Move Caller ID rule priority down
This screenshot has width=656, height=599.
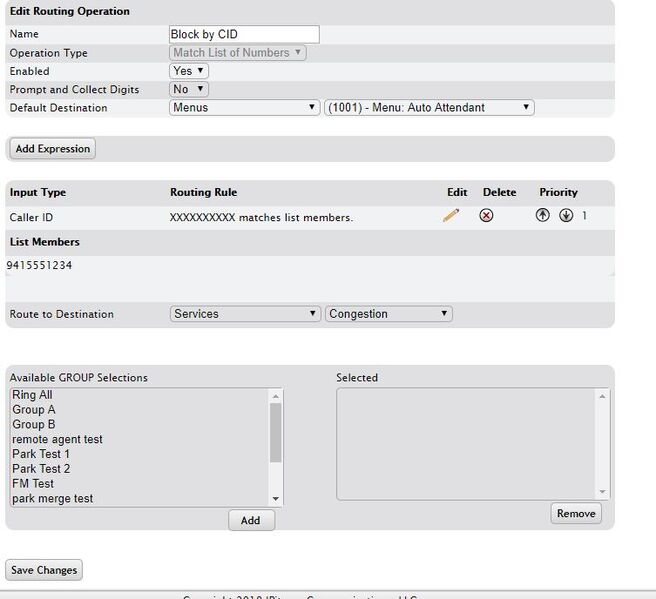tap(566, 216)
